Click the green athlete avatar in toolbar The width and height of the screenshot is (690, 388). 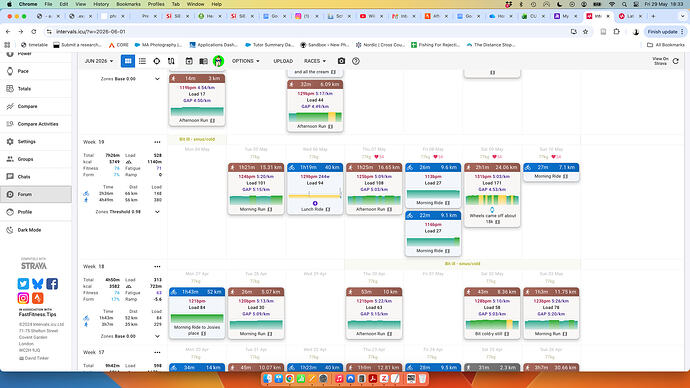point(218,61)
